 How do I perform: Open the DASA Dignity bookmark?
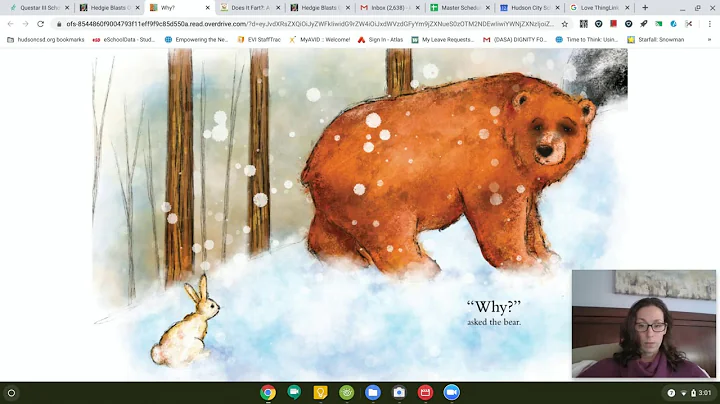pos(515,39)
